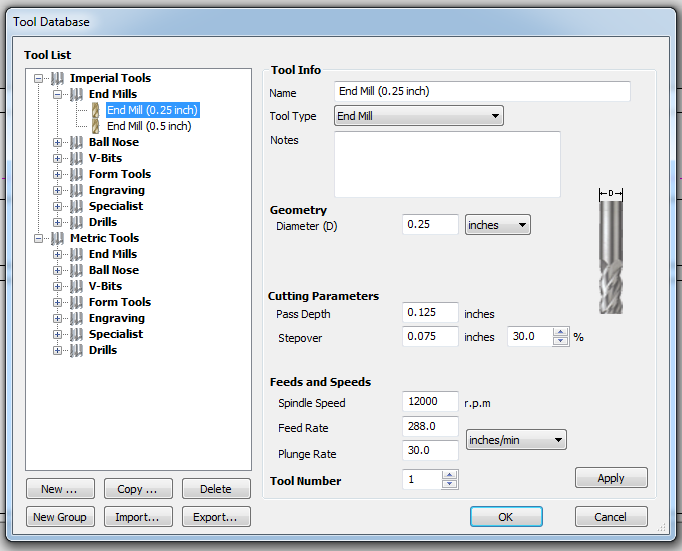Decrease the stepover percentage with down arrow

(560, 341)
